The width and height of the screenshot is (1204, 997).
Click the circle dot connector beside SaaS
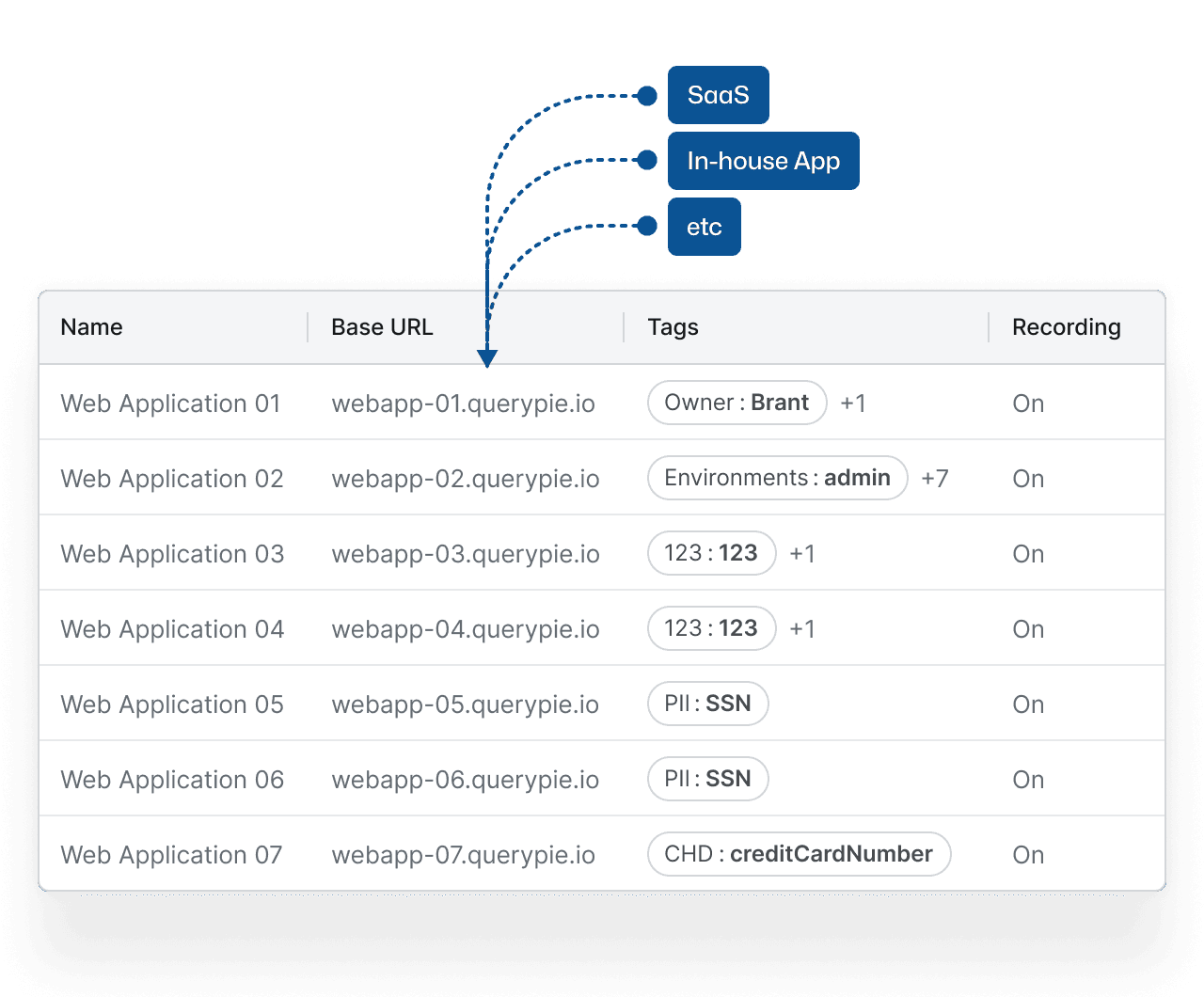[646, 96]
